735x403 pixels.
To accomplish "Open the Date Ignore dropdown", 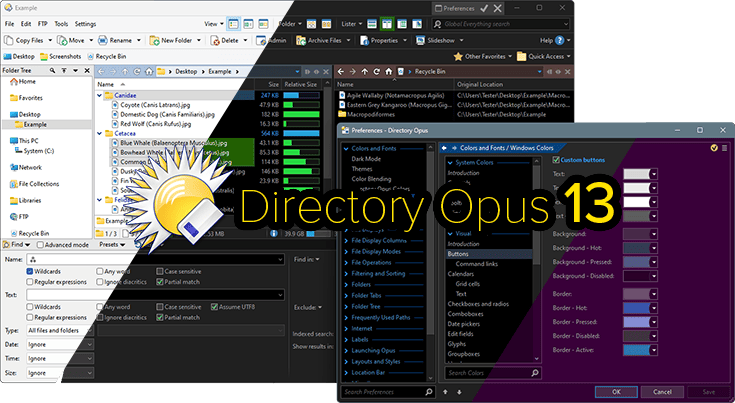I will (x=60, y=344).
